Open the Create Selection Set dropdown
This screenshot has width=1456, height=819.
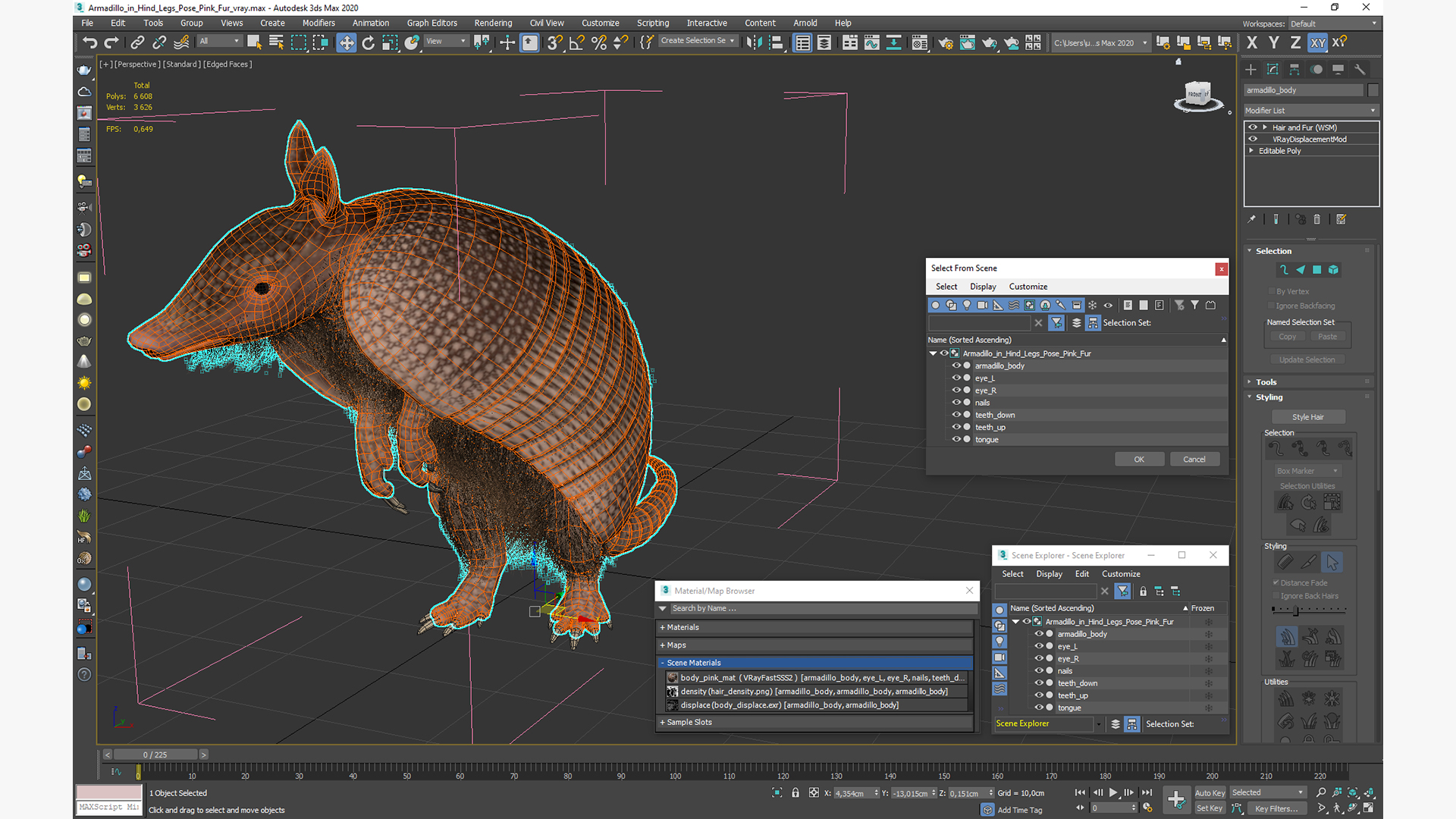click(698, 41)
